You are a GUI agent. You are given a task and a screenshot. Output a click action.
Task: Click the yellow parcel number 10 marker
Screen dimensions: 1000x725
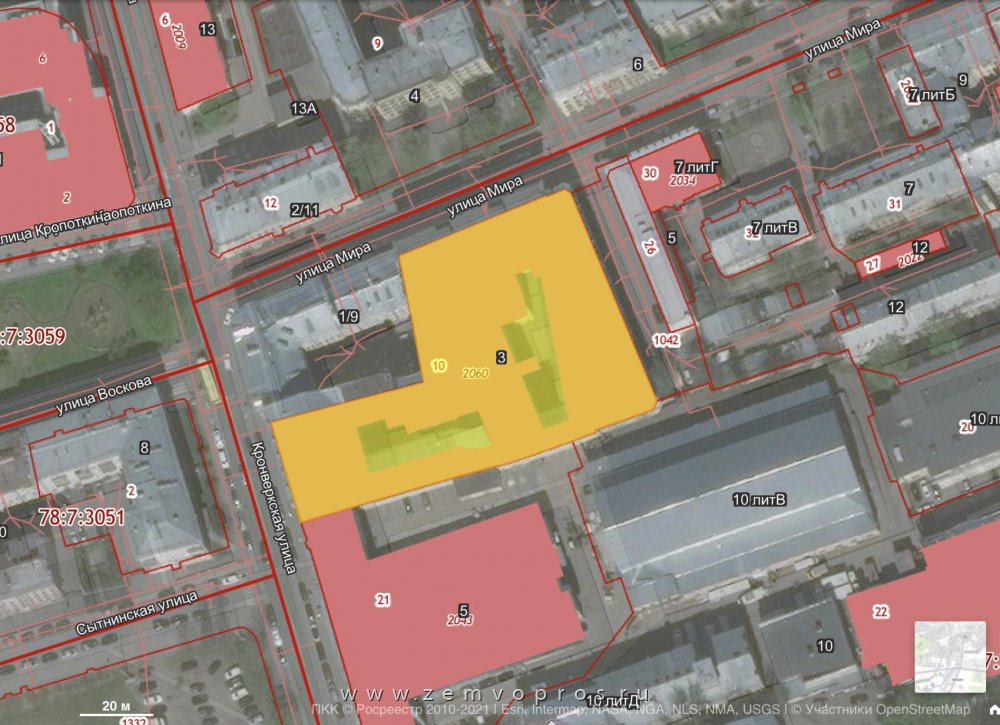click(439, 366)
